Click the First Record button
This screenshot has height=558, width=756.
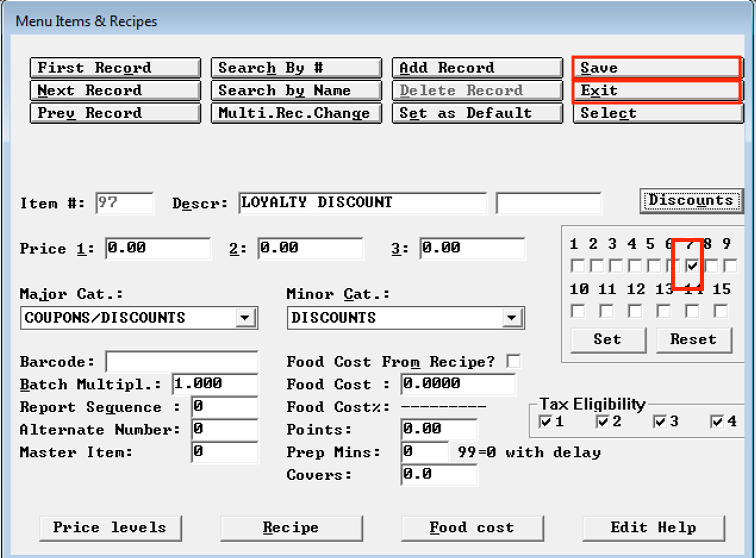point(115,68)
